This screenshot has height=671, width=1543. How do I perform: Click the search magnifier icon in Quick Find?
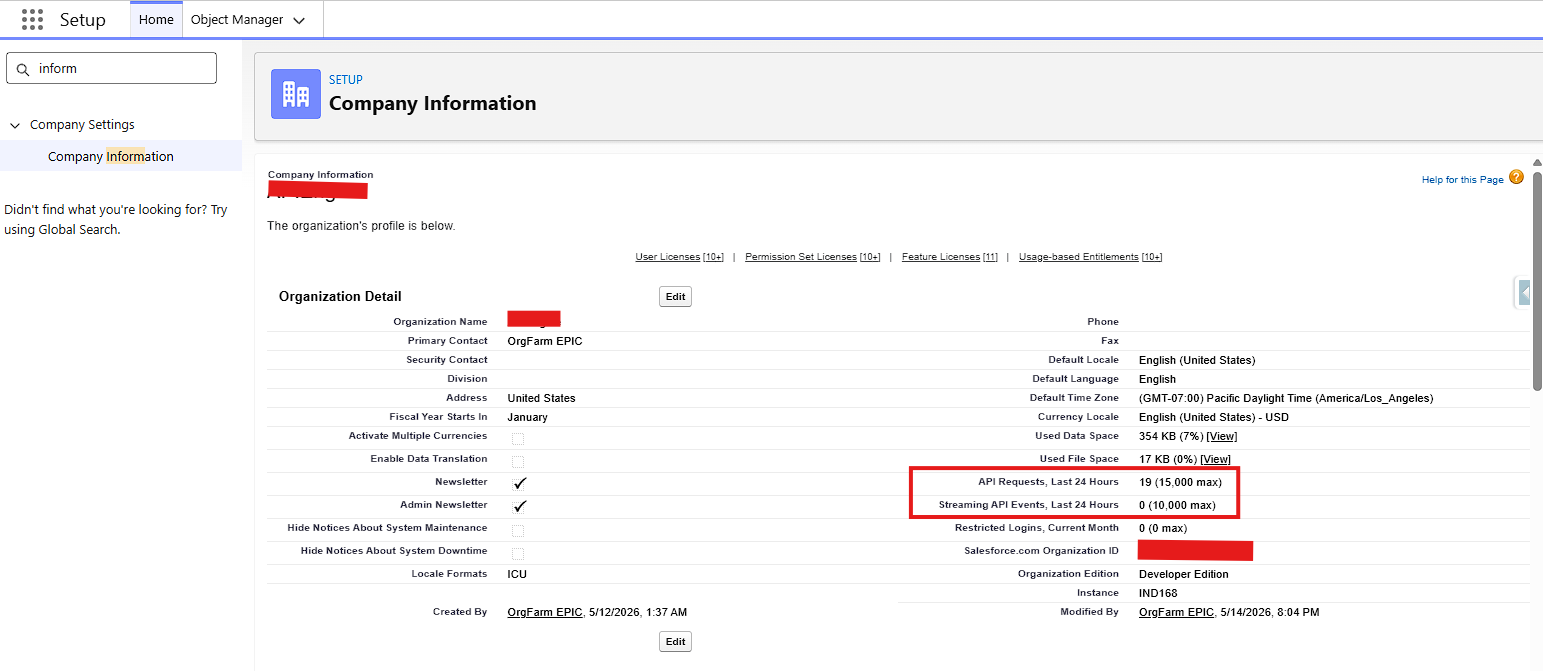(23, 69)
